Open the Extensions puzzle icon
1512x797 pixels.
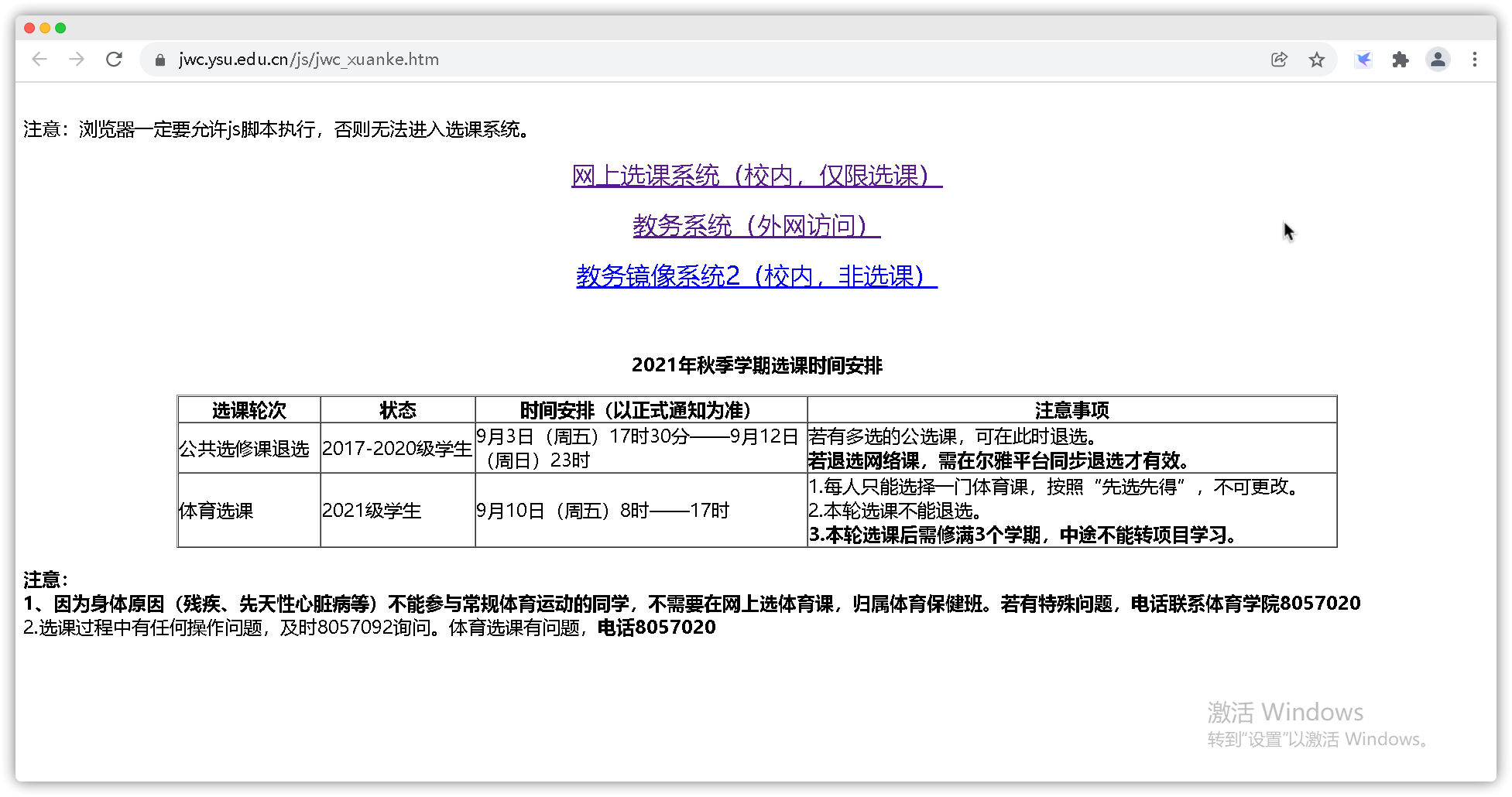(1400, 60)
